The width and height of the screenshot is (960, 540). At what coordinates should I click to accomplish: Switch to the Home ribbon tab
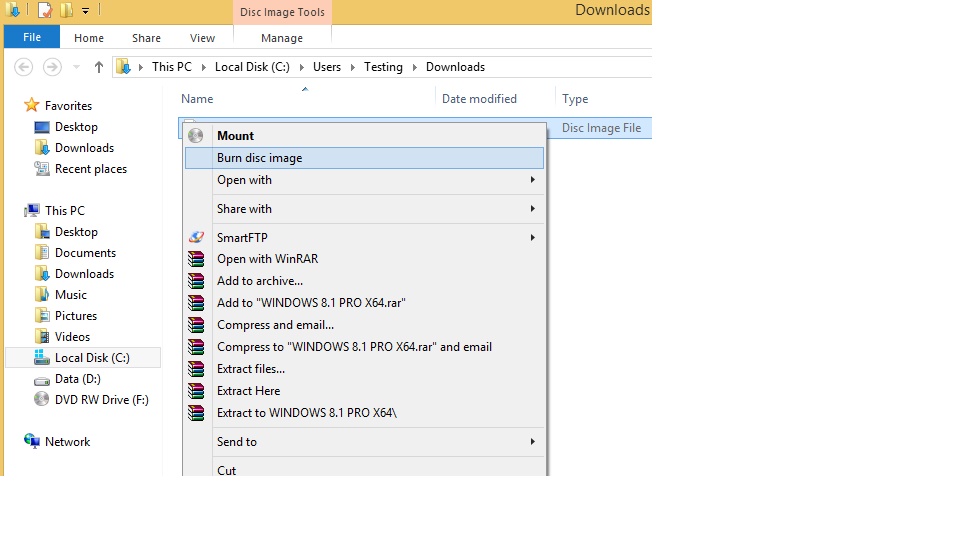pyautogui.click(x=89, y=38)
